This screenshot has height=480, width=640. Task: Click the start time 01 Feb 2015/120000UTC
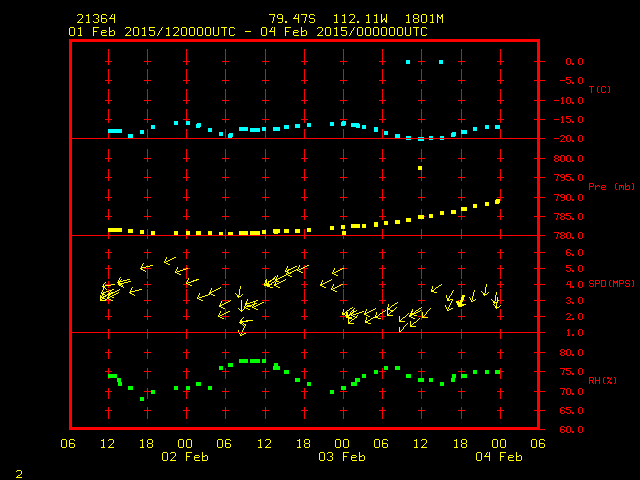coord(152,32)
